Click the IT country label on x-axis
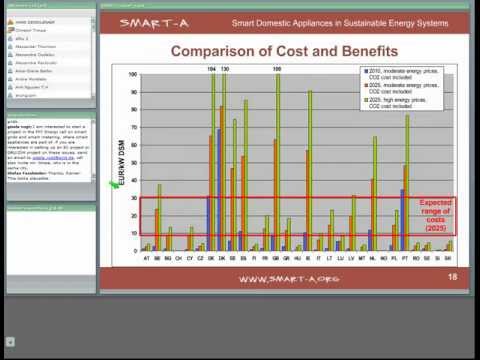The image size is (480, 360). pos(319,258)
